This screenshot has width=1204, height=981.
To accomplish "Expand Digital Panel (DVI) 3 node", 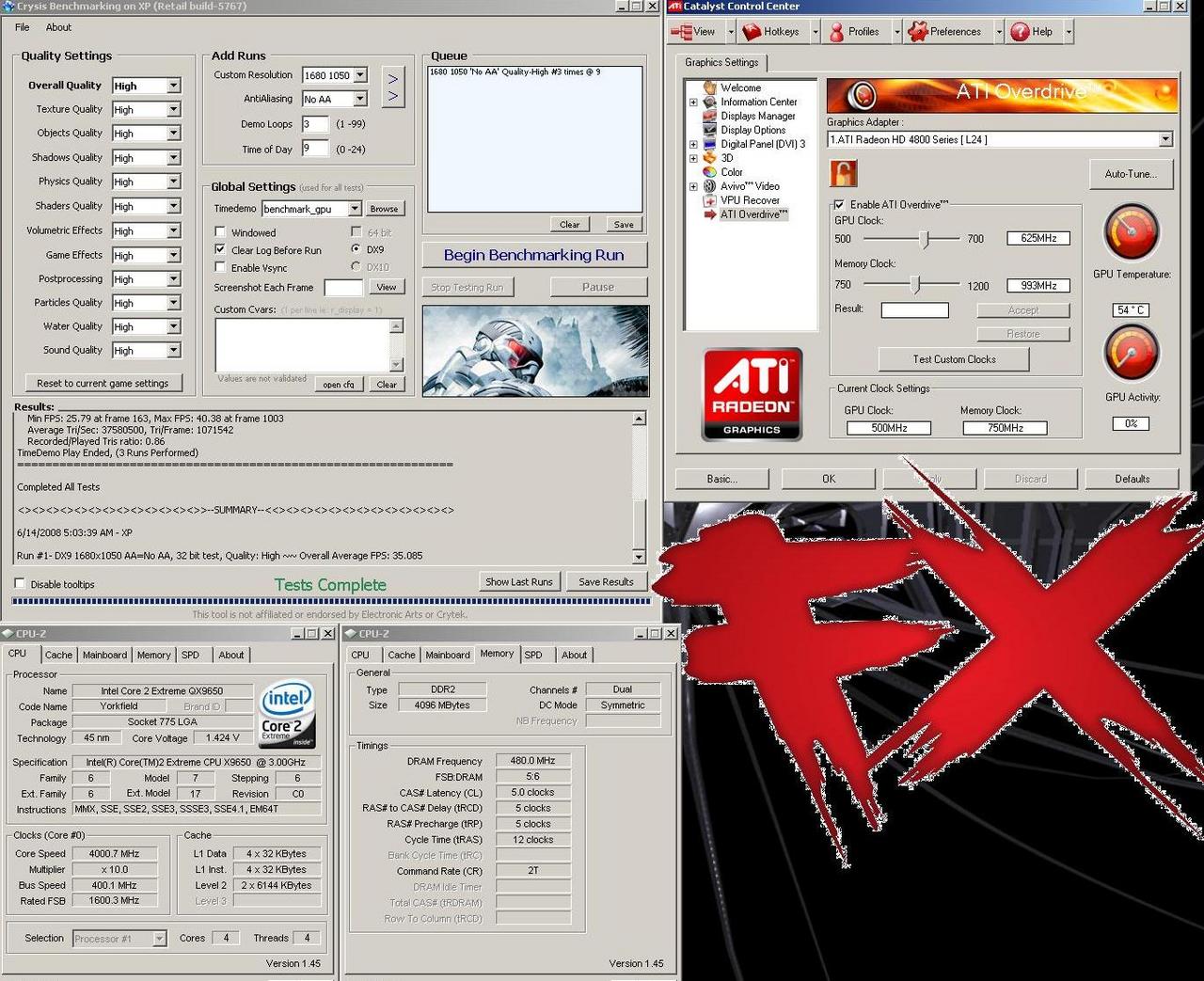I will 693,145.
